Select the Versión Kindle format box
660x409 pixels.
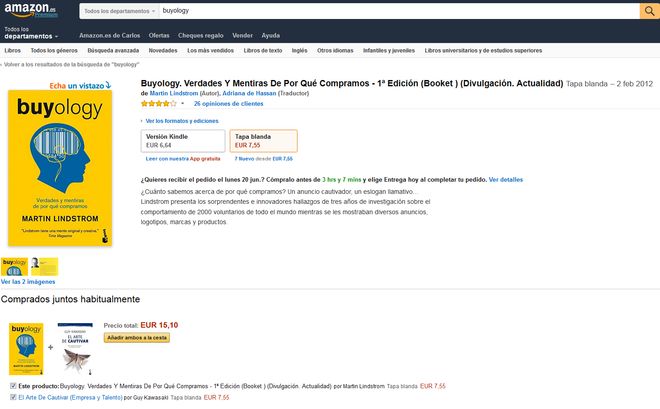tap(183, 141)
